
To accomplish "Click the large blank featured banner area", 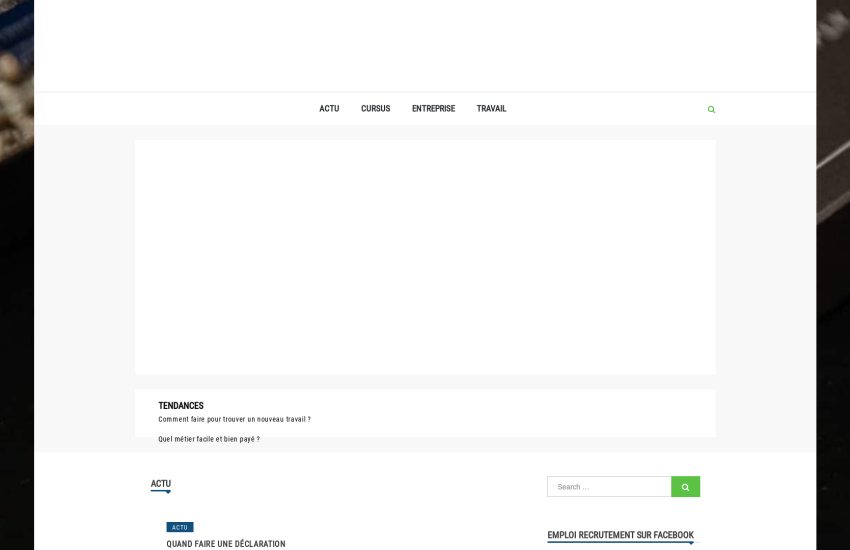I will point(425,257).
